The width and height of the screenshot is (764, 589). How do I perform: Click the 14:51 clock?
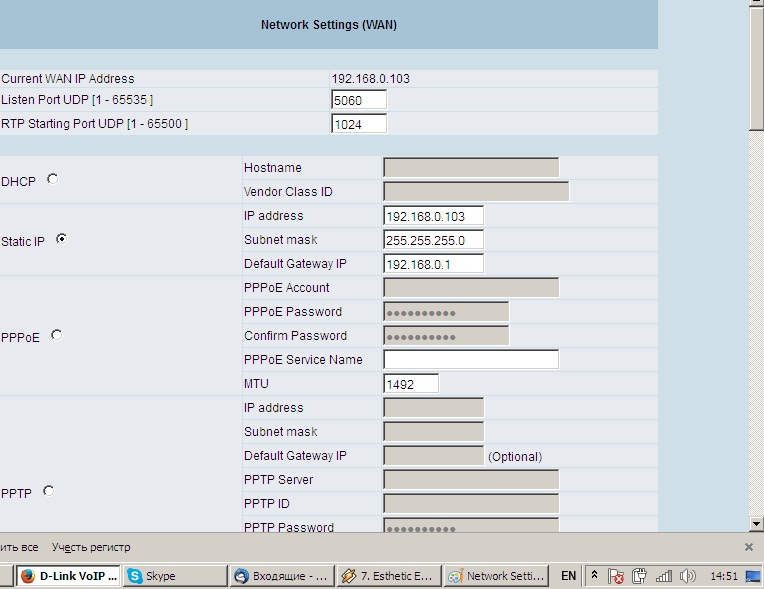[x=724, y=576]
